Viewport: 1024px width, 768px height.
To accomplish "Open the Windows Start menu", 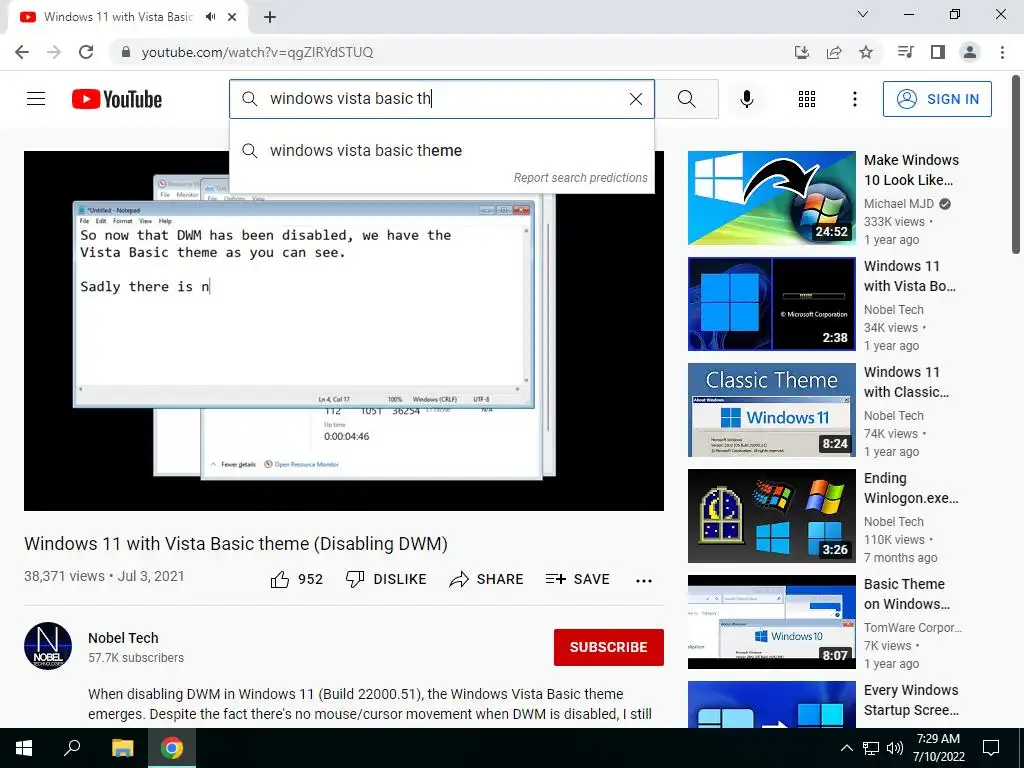I will tap(24, 748).
